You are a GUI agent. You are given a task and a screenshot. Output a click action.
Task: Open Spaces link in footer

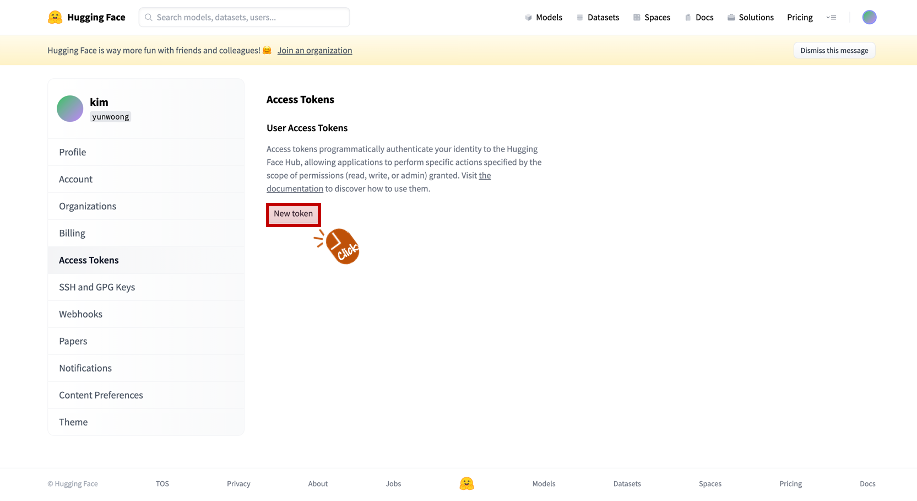pyautogui.click(x=710, y=483)
